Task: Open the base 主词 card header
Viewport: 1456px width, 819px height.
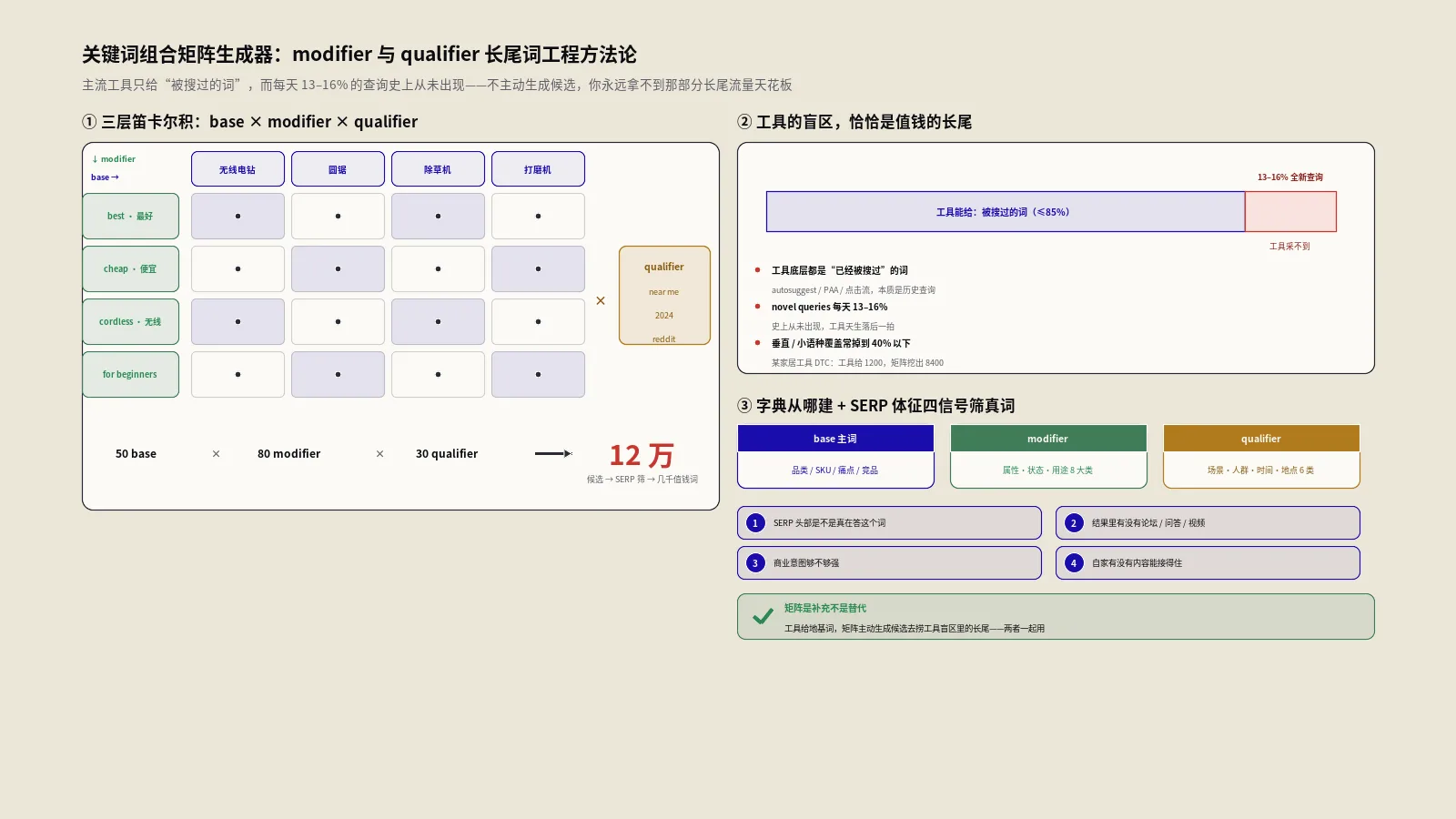Action: pyautogui.click(x=835, y=439)
